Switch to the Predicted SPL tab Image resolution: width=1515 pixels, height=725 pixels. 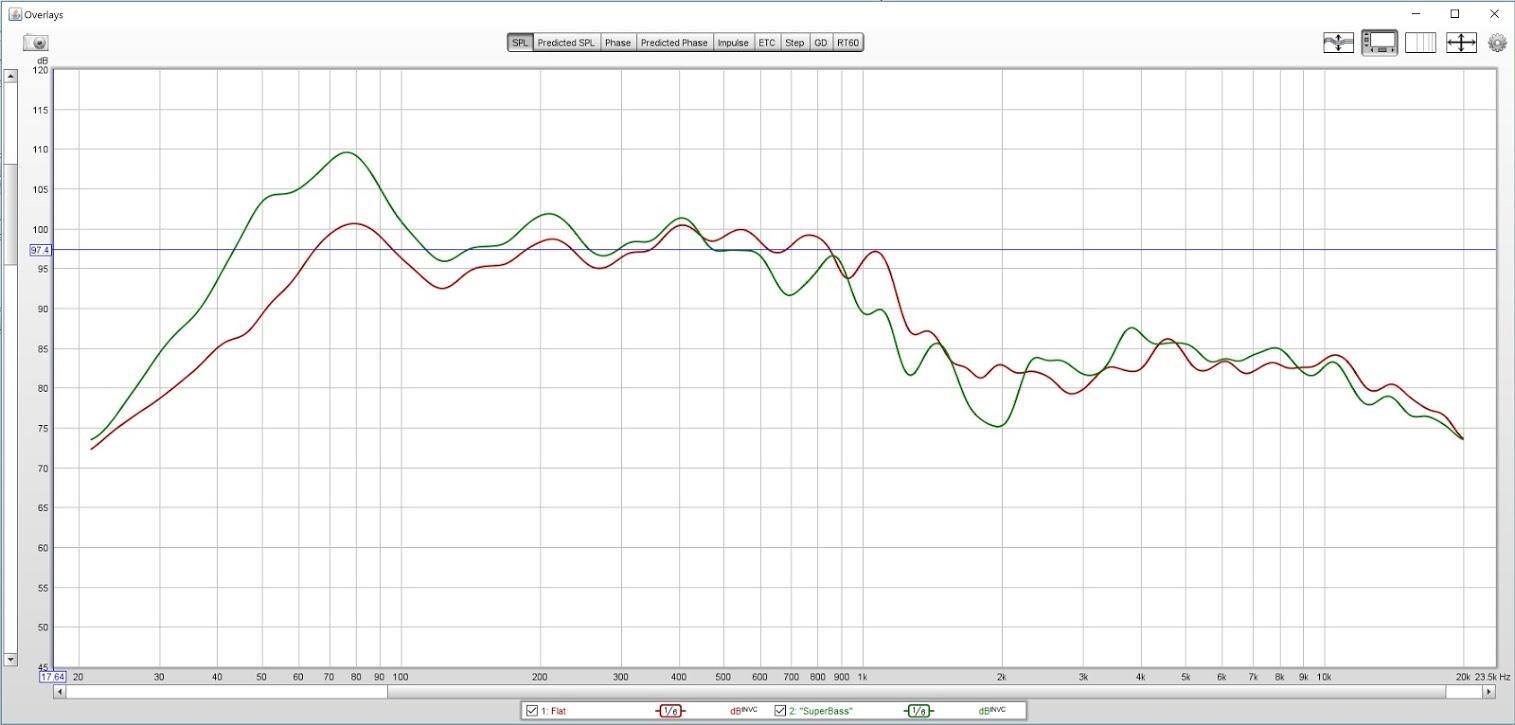(565, 43)
